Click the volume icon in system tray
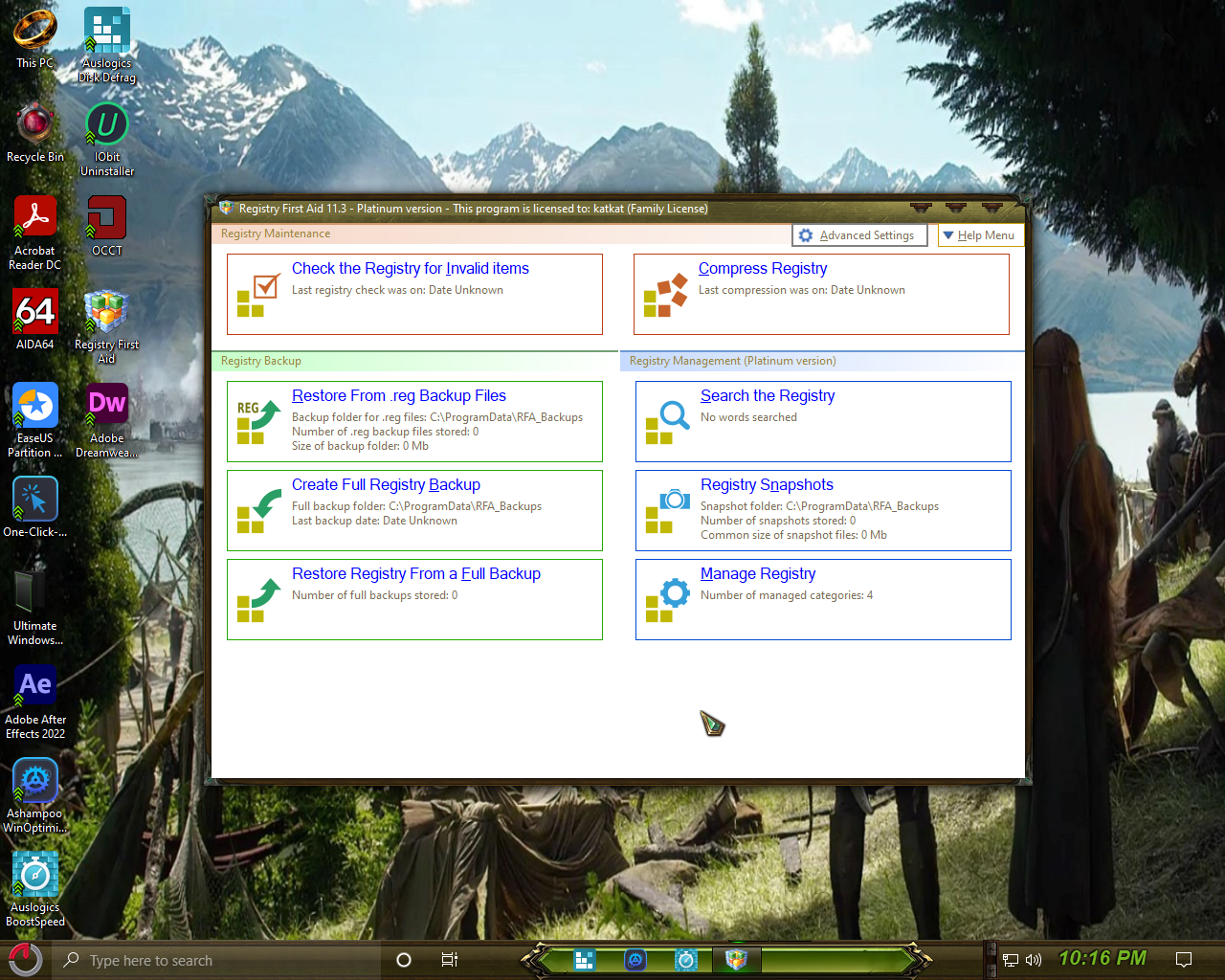1225x980 pixels. tap(1033, 960)
